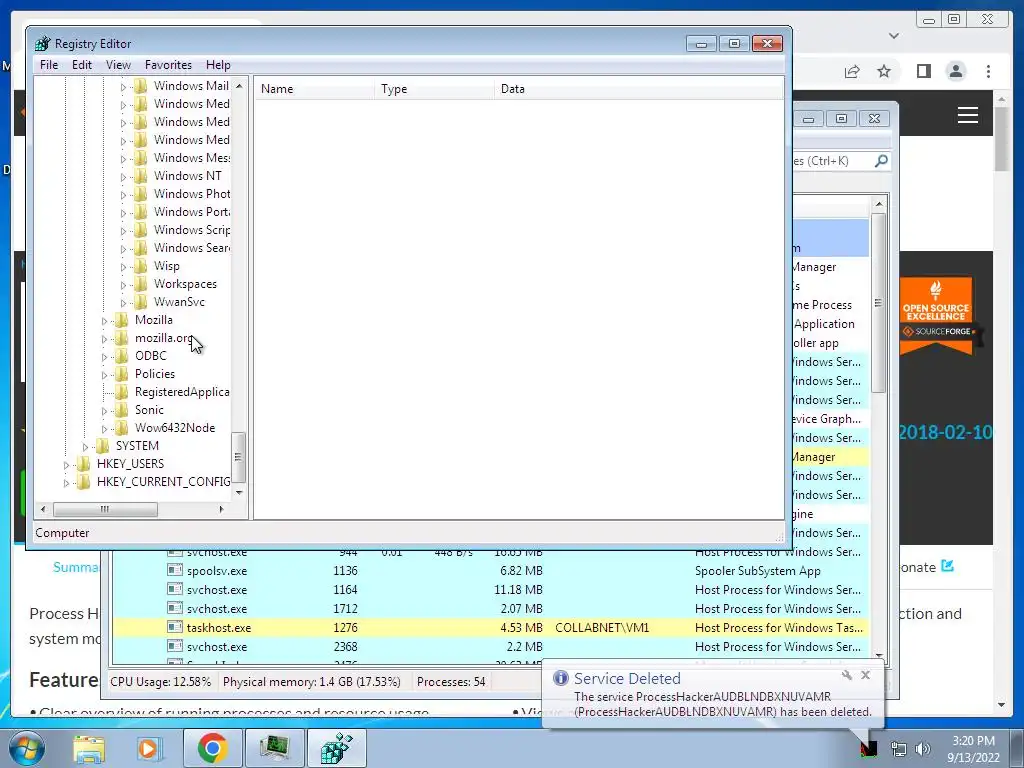Select the Windows Search key
This screenshot has width=1024, height=768.
coord(191,248)
